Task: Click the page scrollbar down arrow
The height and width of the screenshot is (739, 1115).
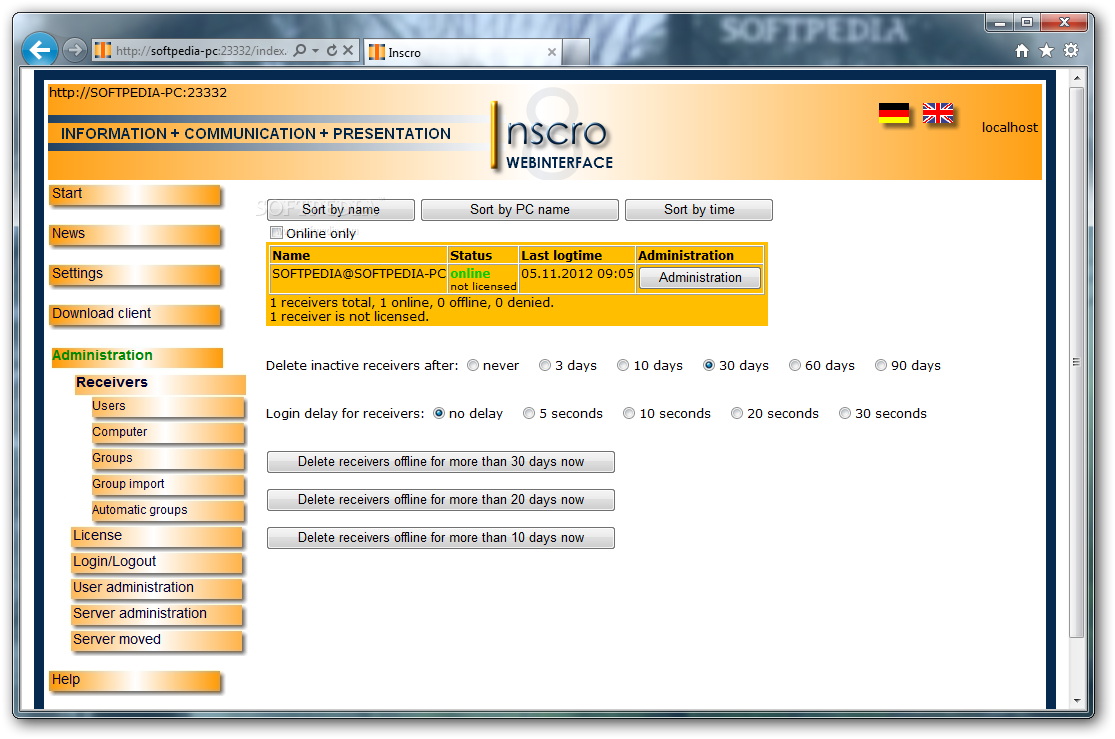Action: [x=1077, y=701]
